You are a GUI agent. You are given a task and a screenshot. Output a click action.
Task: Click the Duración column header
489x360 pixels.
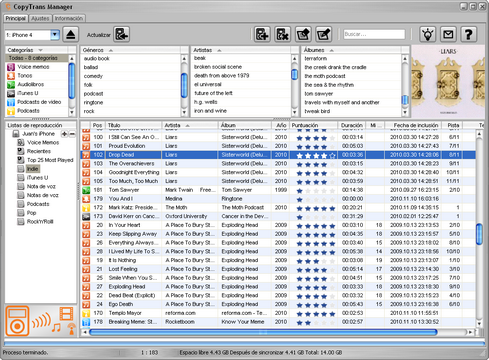[x=352, y=125]
